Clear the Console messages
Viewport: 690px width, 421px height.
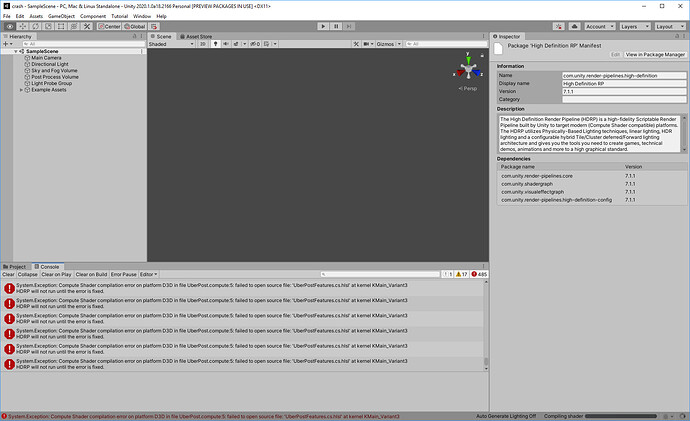coord(8,274)
